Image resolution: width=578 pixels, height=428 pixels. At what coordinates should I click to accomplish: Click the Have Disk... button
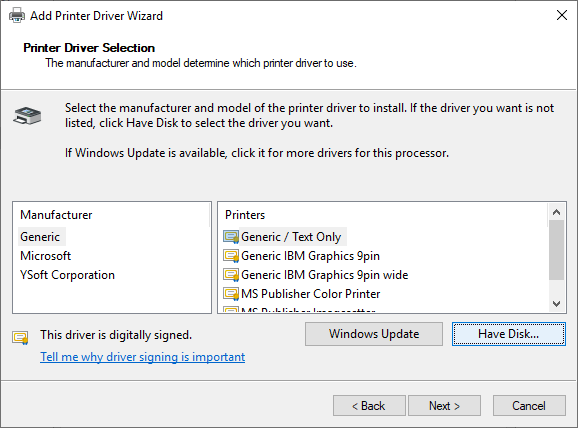[509, 334]
